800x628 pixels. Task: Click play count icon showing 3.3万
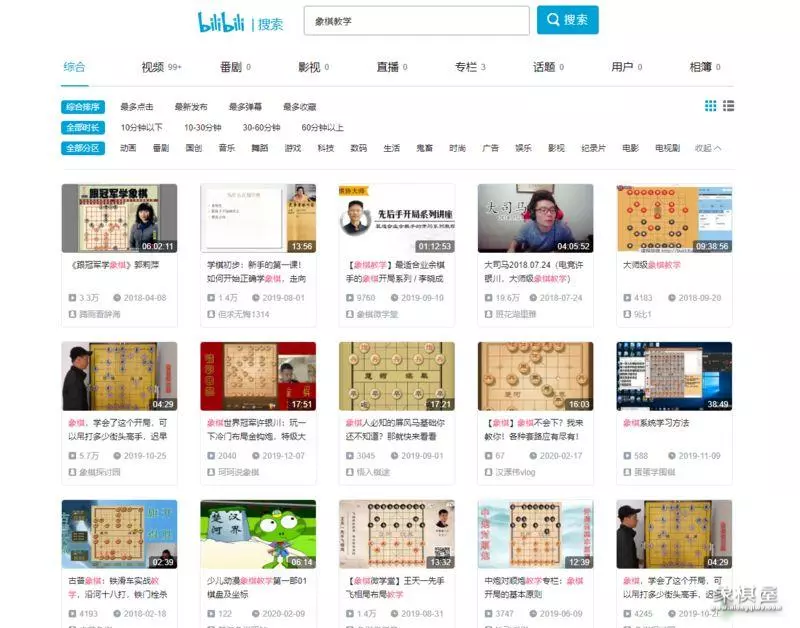click(72, 298)
